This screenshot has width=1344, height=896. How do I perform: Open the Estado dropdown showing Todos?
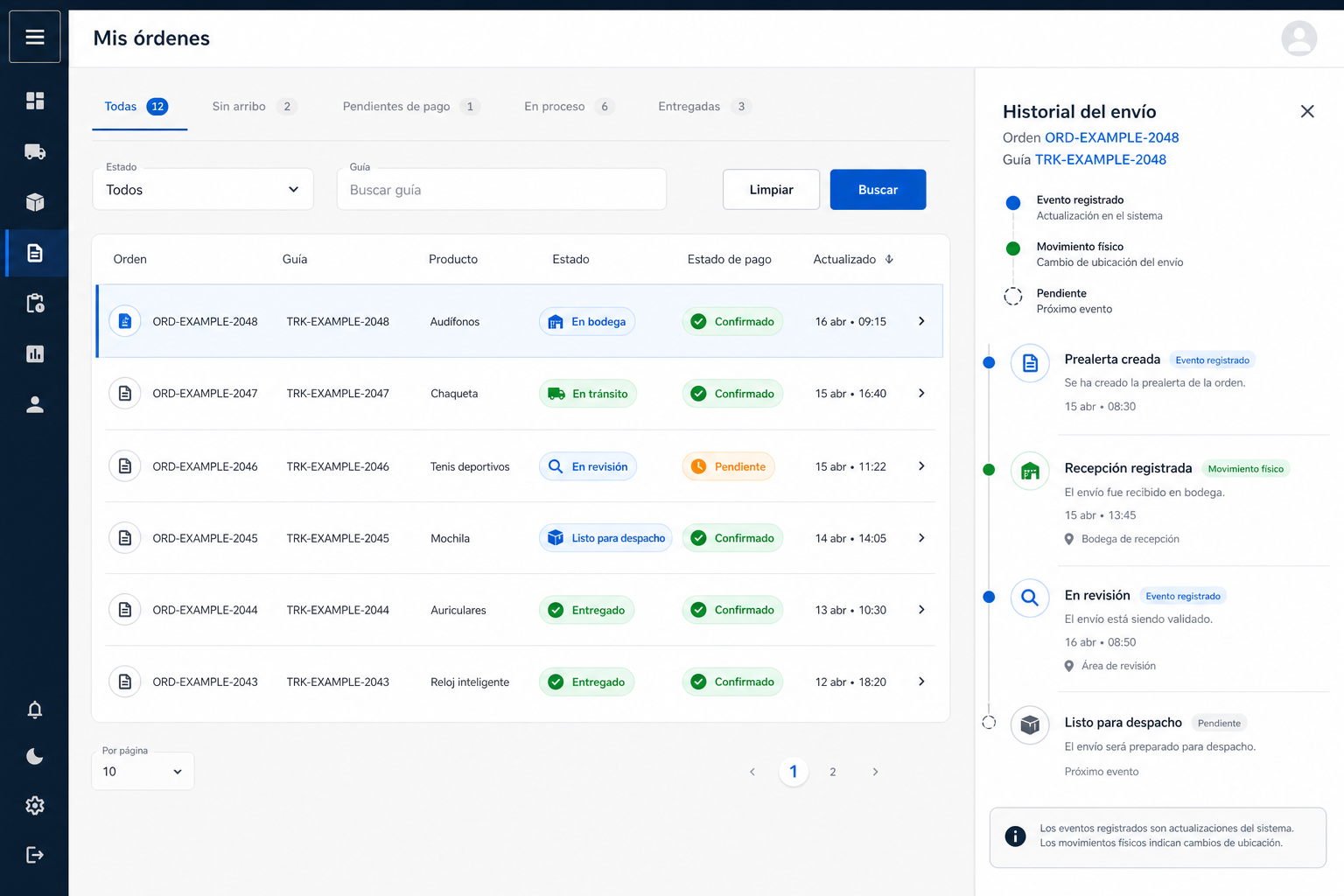click(x=203, y=189)
